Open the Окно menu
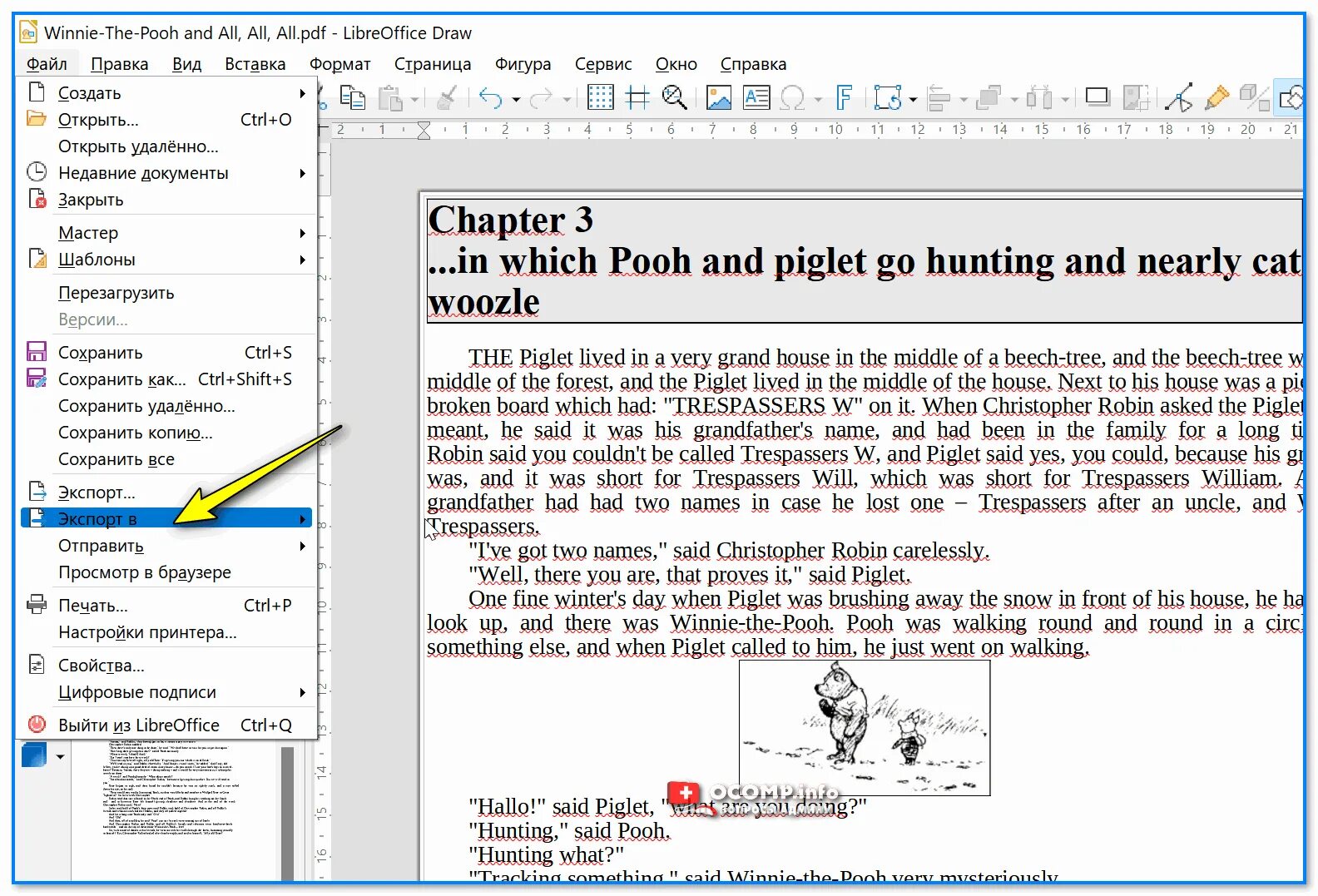 click(x=676, y=64)
